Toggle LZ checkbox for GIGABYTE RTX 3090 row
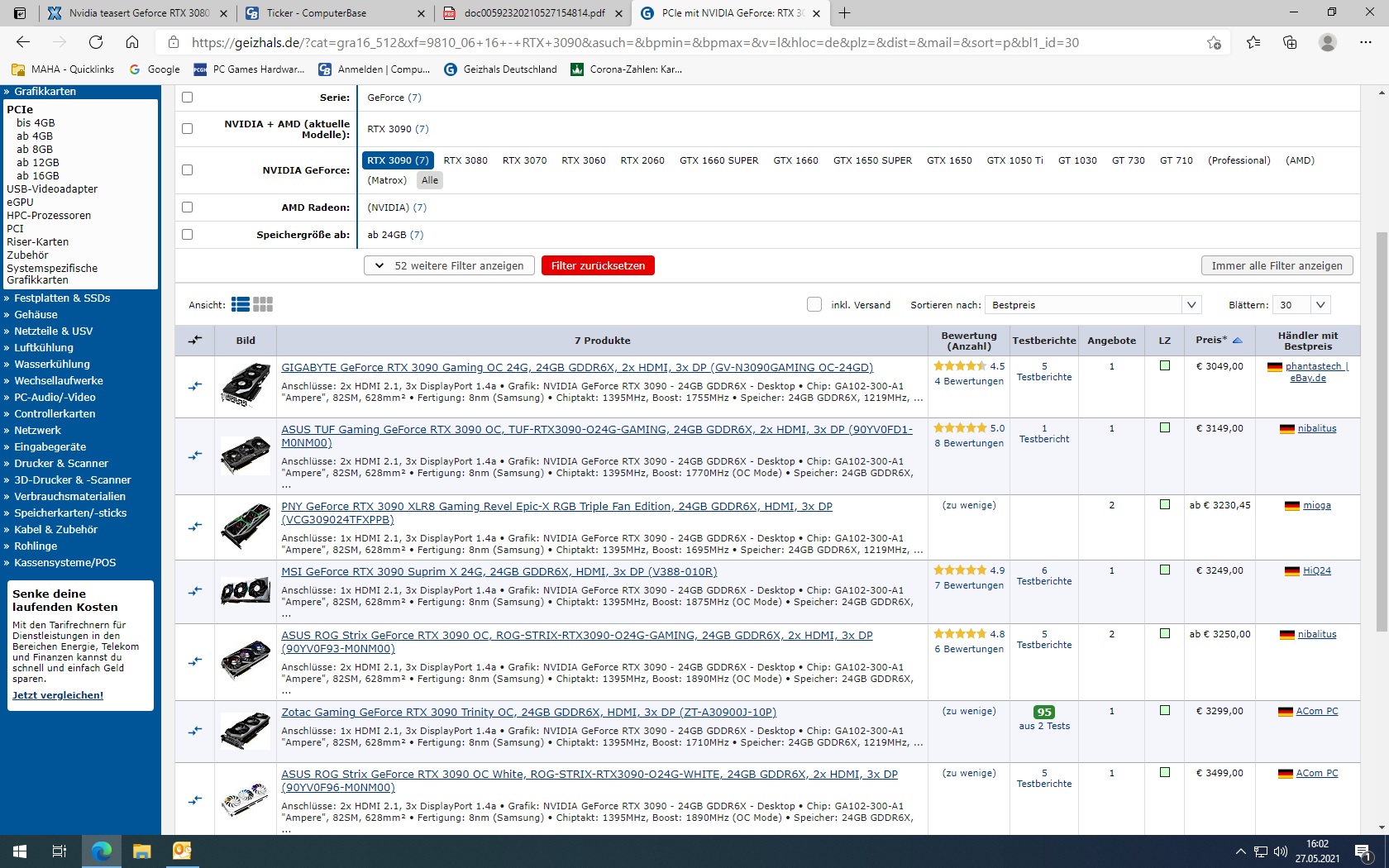1389x868 pixels. pos(1165,365)
